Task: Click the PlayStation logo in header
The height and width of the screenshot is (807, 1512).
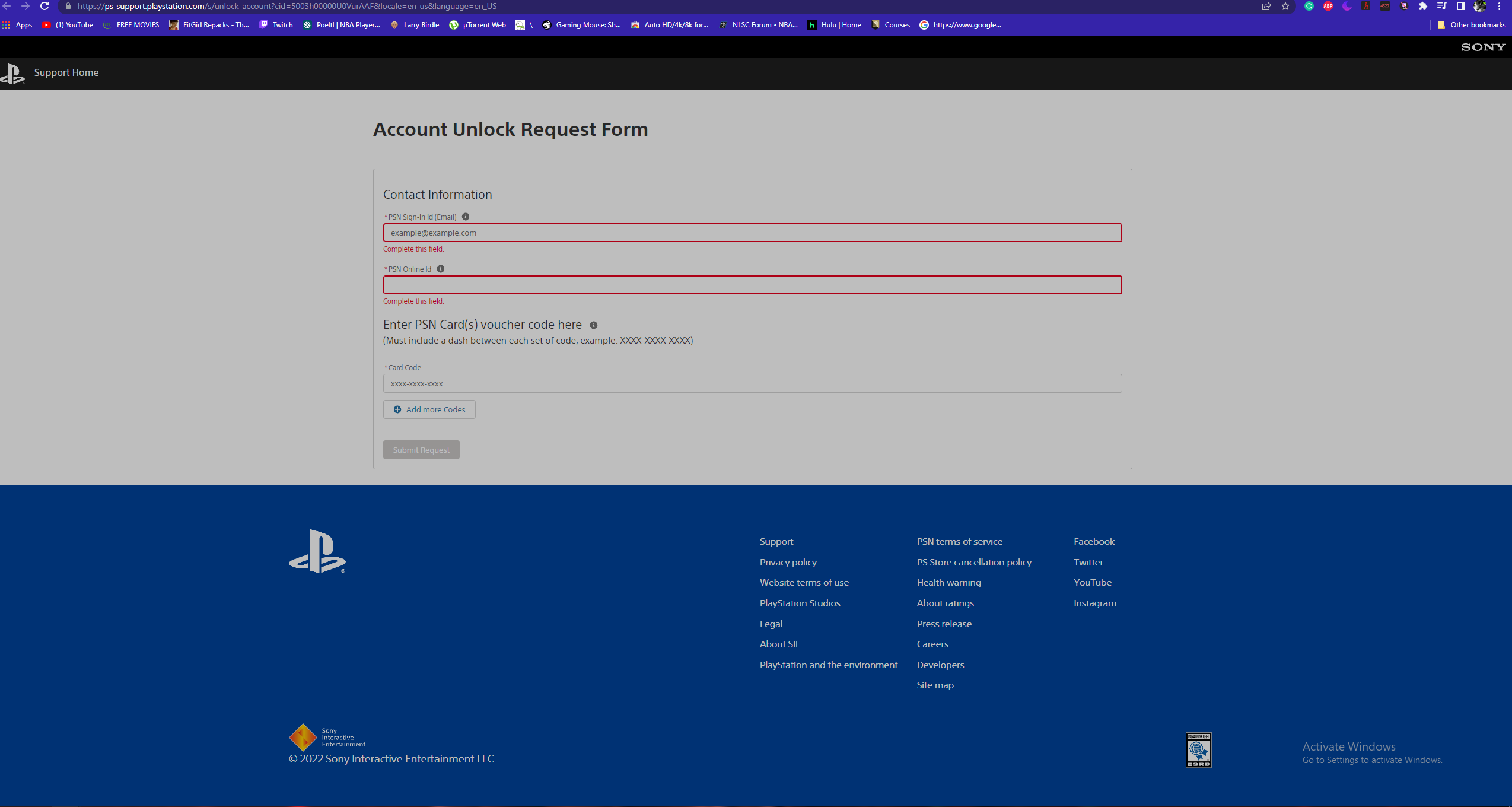Action: [x=12, y=74]
